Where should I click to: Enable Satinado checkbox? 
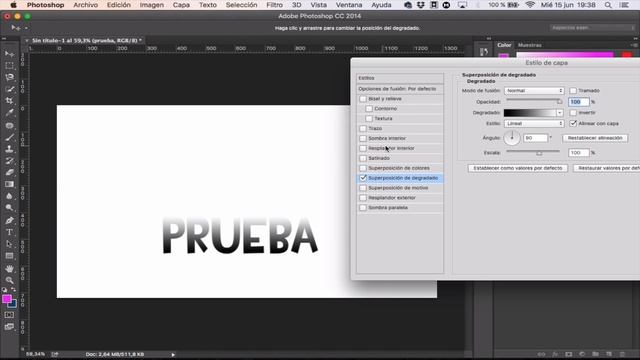click(363, 158)
